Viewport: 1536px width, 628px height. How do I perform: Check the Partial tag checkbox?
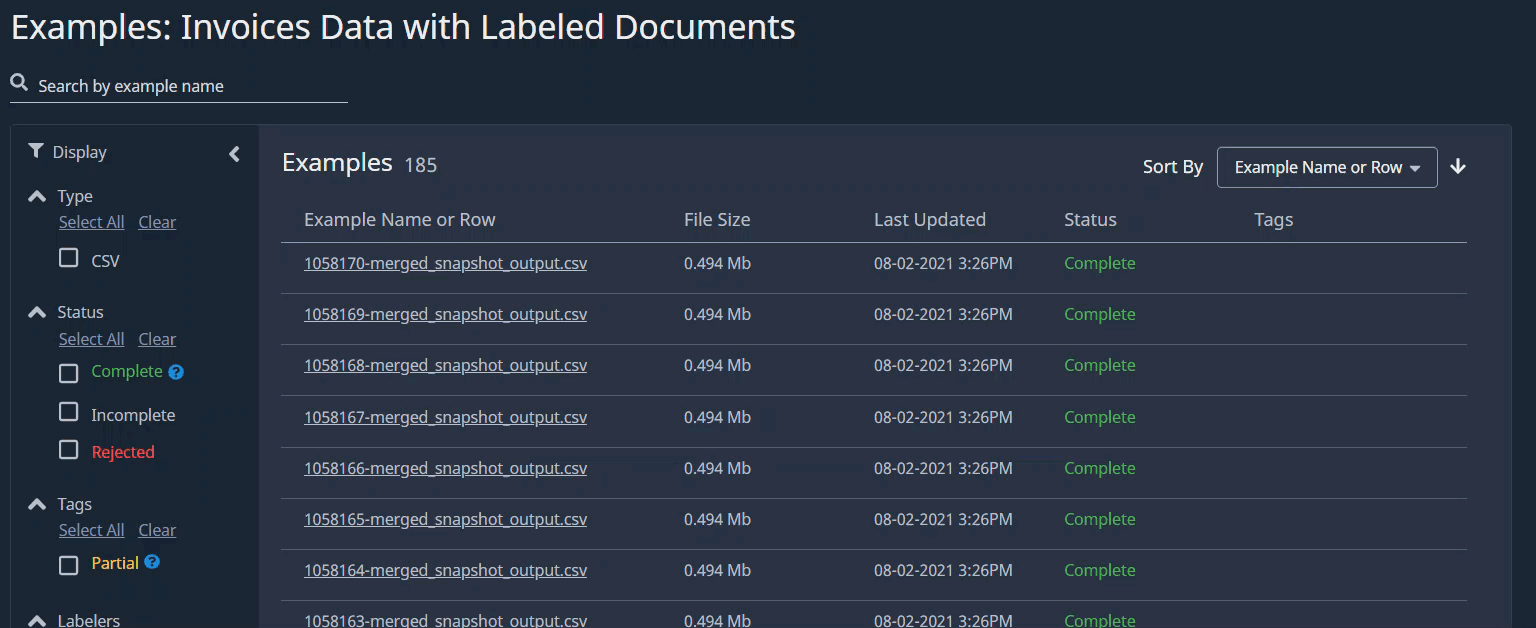click(68, 565)
